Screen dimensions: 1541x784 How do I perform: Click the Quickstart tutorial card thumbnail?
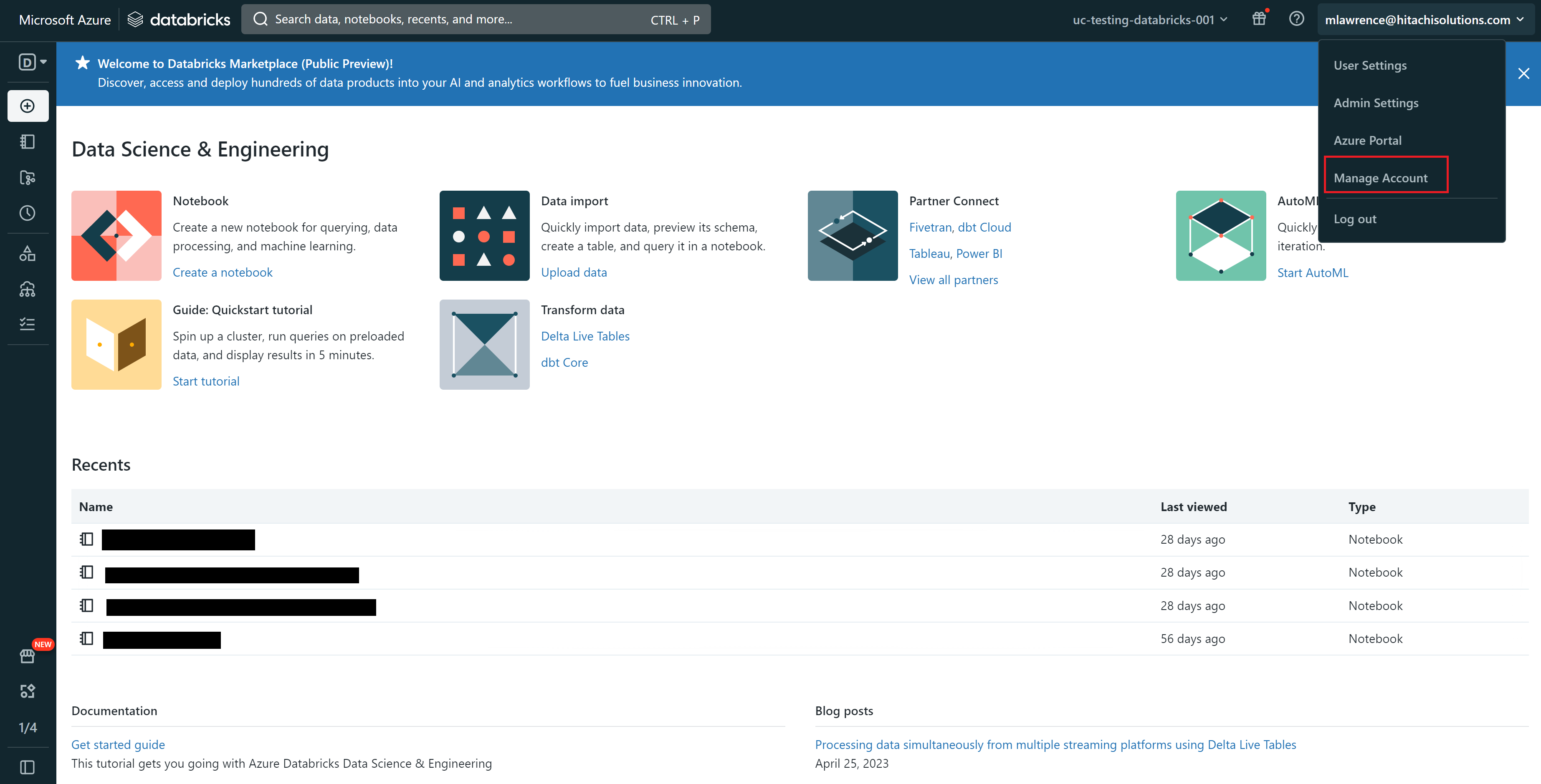pos(116,345)
